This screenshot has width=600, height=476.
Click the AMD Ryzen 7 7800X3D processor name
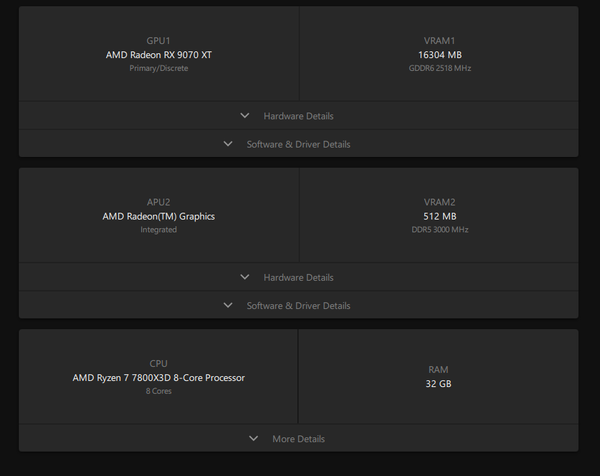(158, 378)
